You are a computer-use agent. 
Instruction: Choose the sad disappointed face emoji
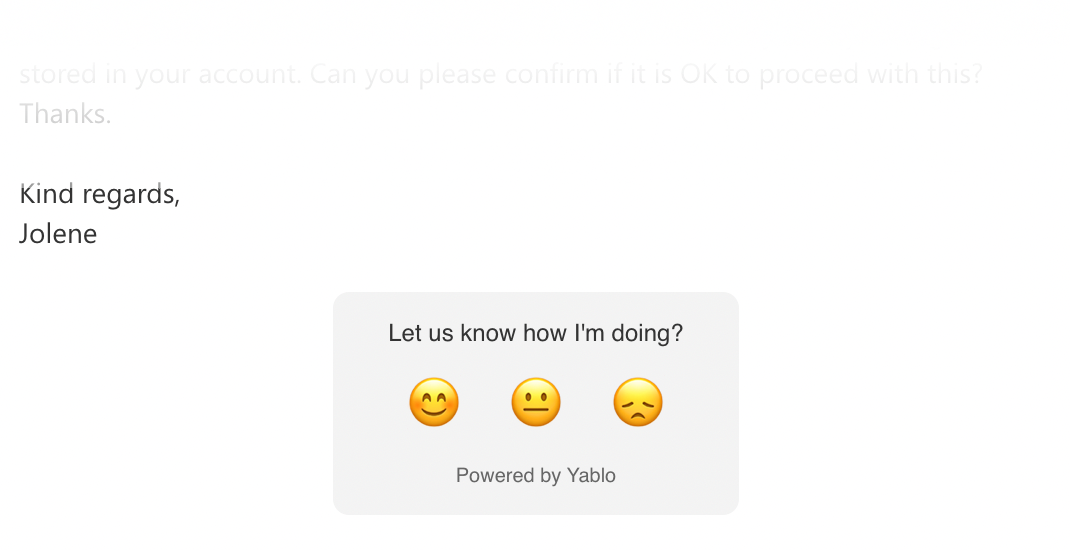(x=638, y=403)
